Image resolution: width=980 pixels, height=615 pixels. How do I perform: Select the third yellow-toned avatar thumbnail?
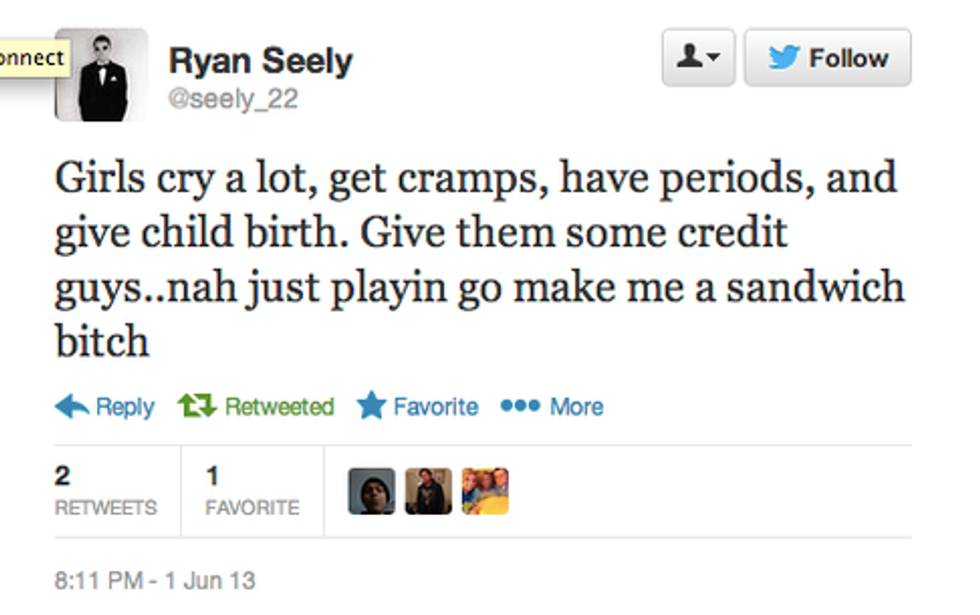pyautogui.click(x=485, y=491)
